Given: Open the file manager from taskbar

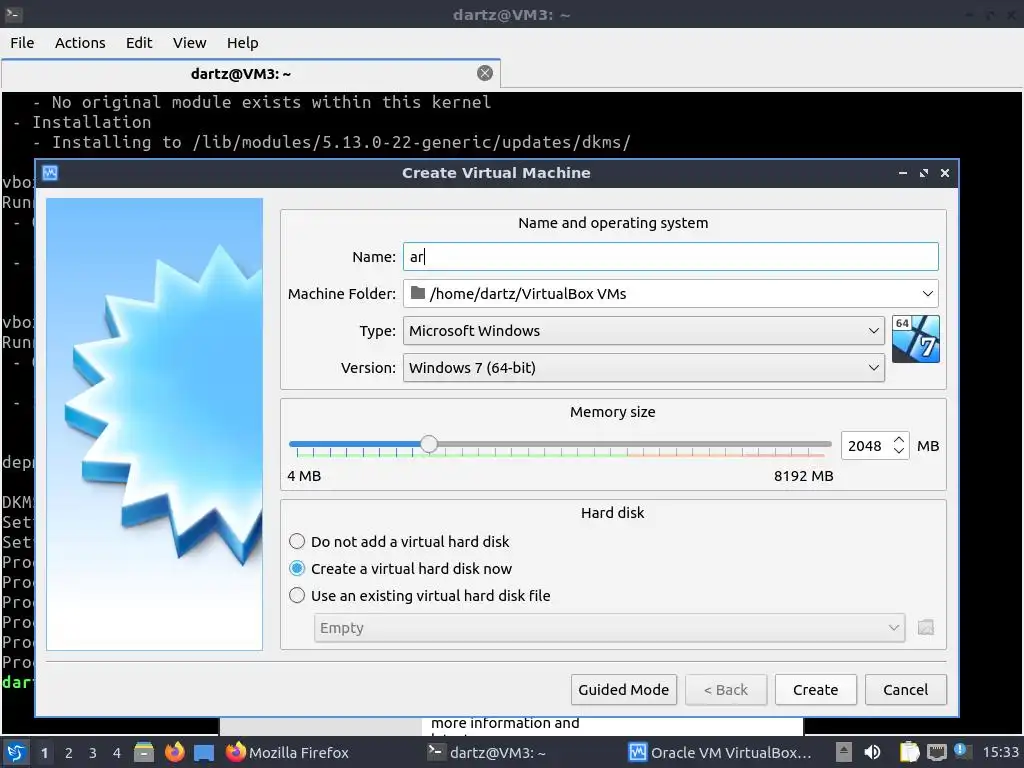Looking at the screenshot, I should 144,752.
